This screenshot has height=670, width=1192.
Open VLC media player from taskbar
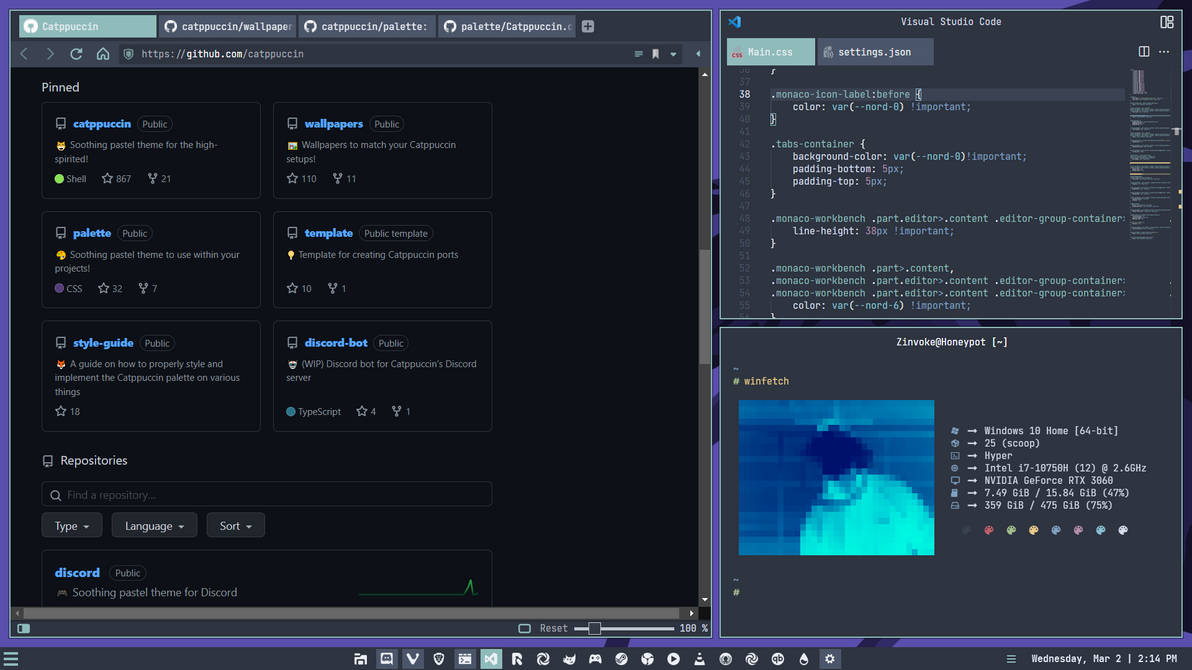pyautogui.click(x=699, y=659)
